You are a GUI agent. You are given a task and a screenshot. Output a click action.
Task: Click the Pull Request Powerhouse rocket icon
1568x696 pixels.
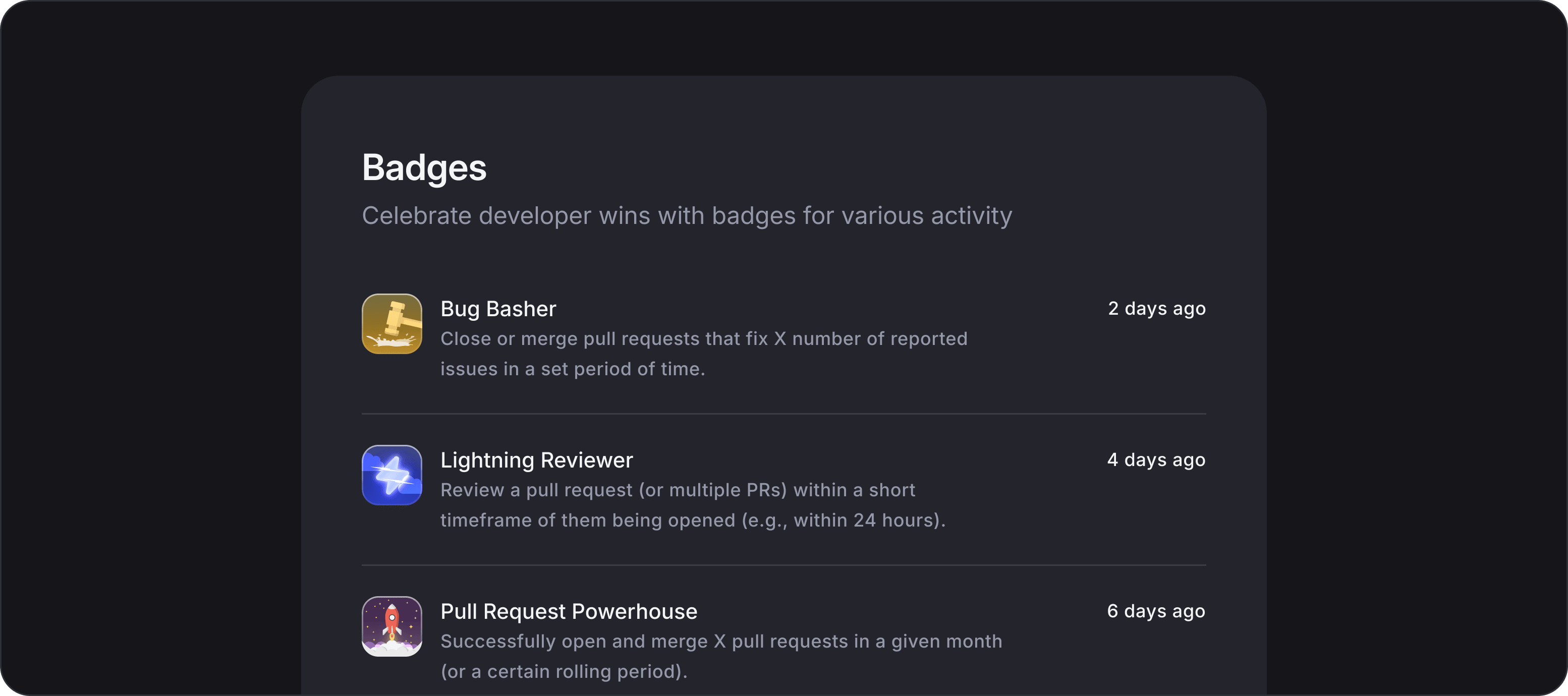392,626
